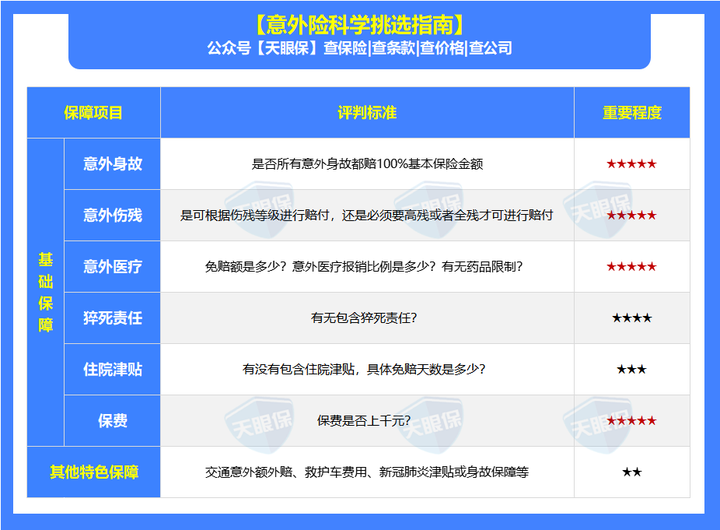Click the five-star rating in 保费 row
The width and height of the screenshot is (720, 530).
click(x=631, y=421)
